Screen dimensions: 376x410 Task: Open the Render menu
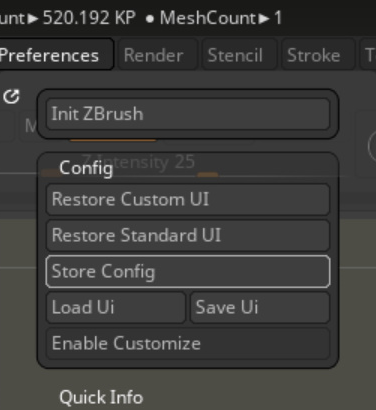(x=154, y=55)
